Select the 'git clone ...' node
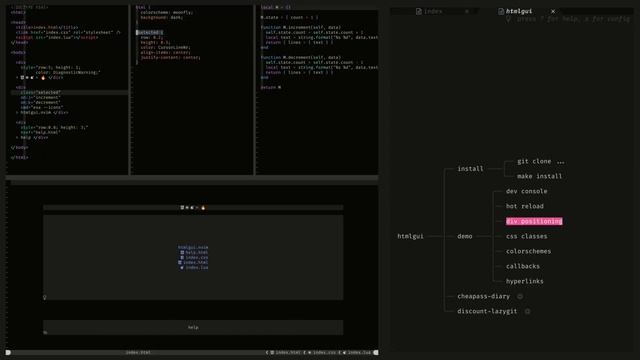The height and width of the screenshot is (360, 640). tap(540, 161)
